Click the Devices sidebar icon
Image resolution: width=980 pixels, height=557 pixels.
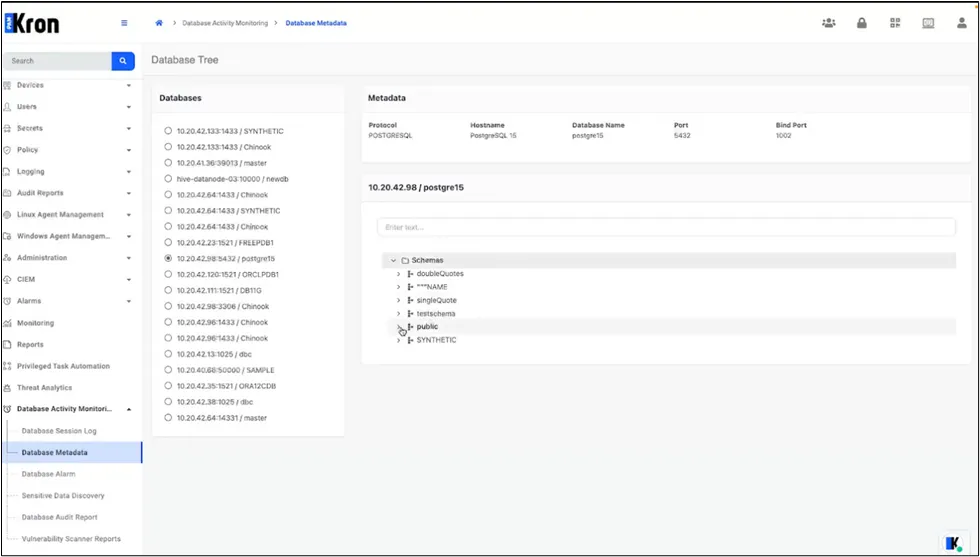click(8, 85)
